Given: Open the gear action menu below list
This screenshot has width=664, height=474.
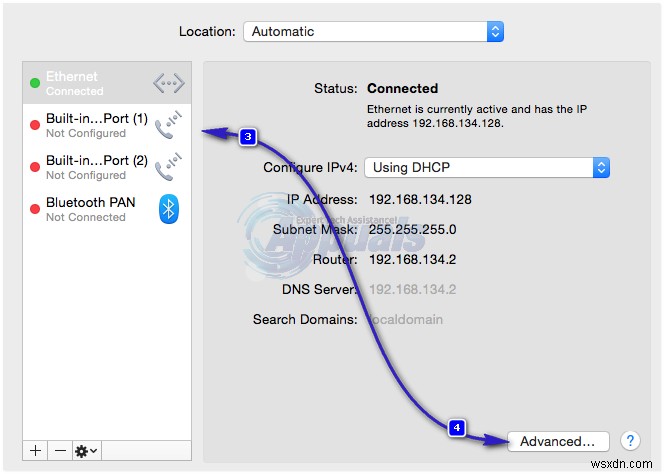Looking at the screenshot, I should 87,451.
